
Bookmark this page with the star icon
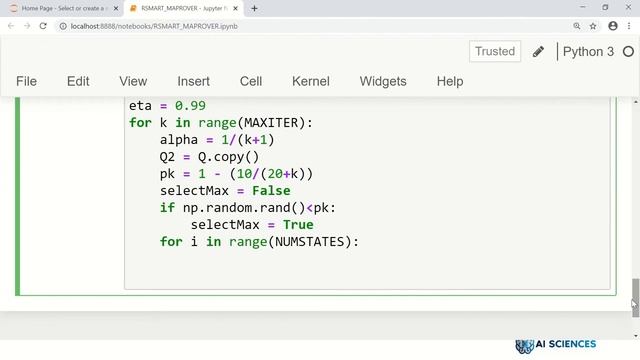[593, 26]
